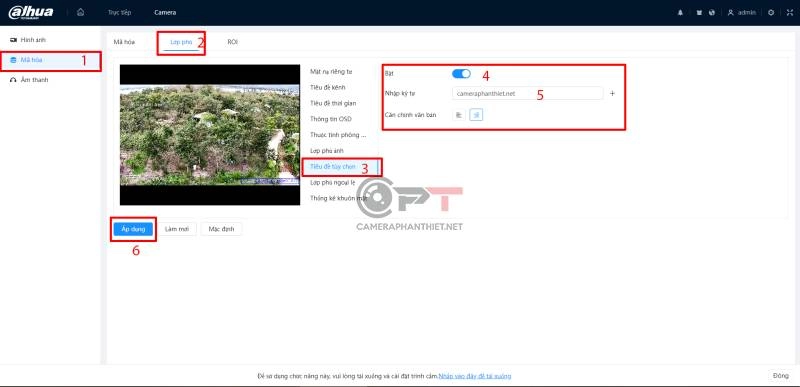800x387 pixels.
Task: Click the Mặc định default button
Action: (221, 229)
